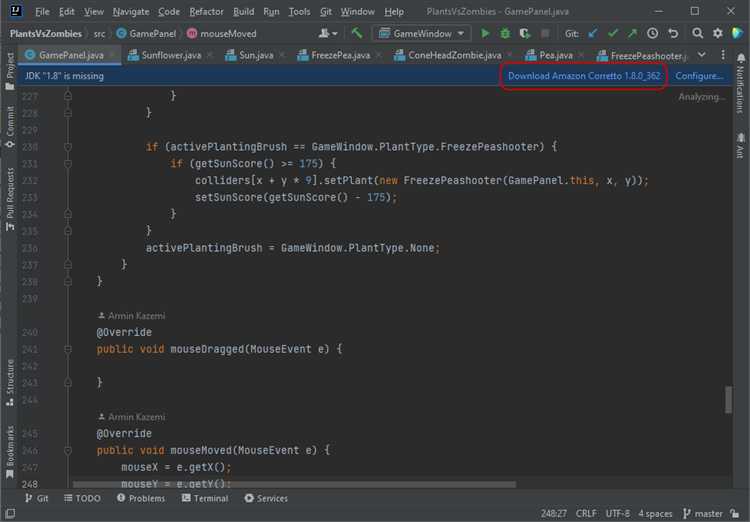Toggle the read-only lock in status bar
The image size is (750, 522).
735,513
